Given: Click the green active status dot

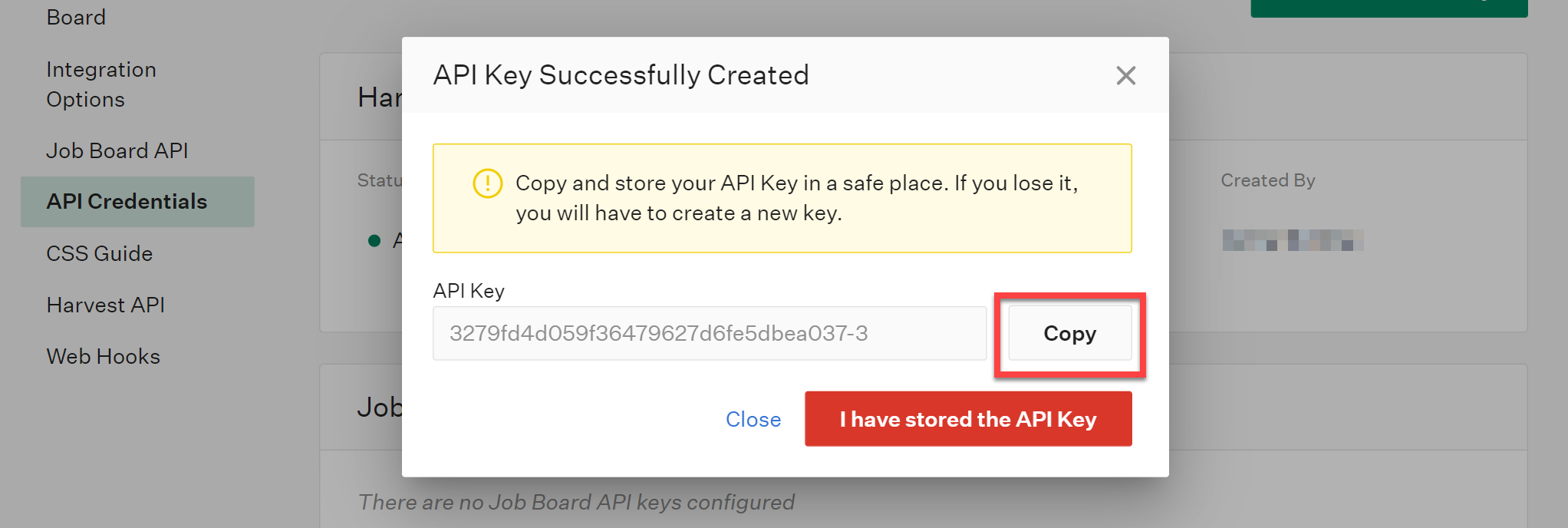Looking at the screenshot, I should [374, 241].
